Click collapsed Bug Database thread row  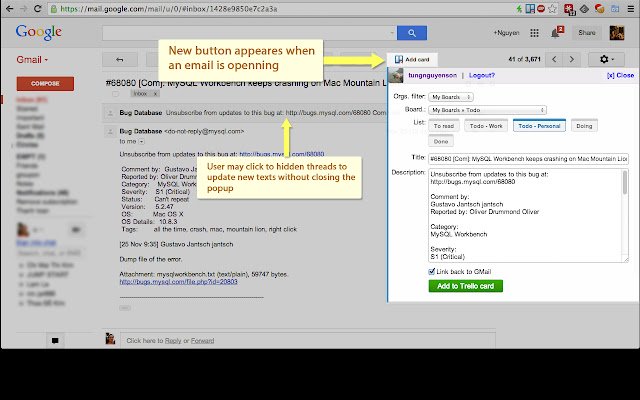pyautogui.click(x=244, y=113)
